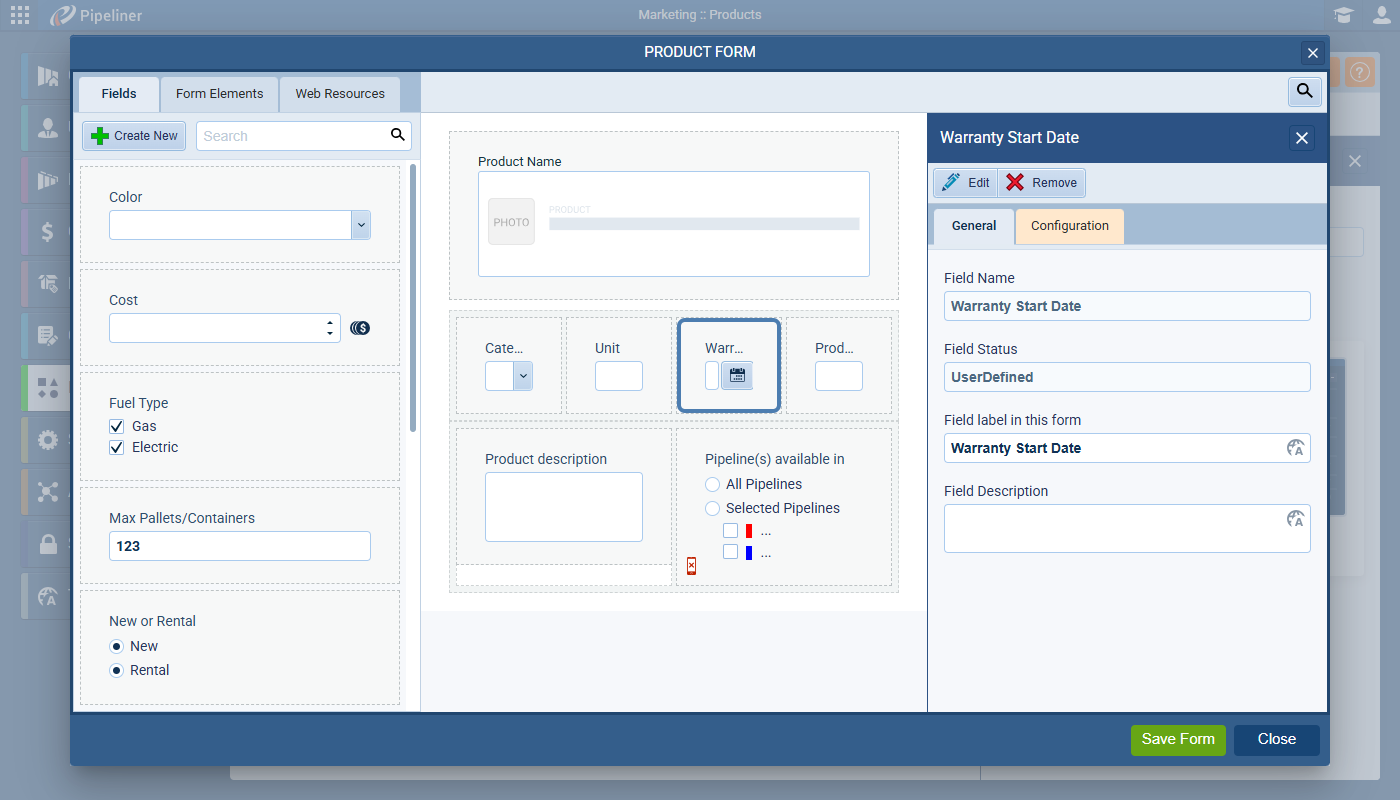Viewport: 1400px width, 800px height.
Task: Click translate icon in Field label input
Action: point(1295,448)
